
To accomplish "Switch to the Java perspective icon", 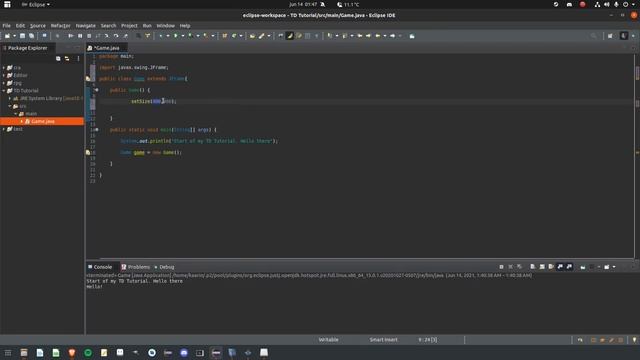I will [x=624, y=36].
